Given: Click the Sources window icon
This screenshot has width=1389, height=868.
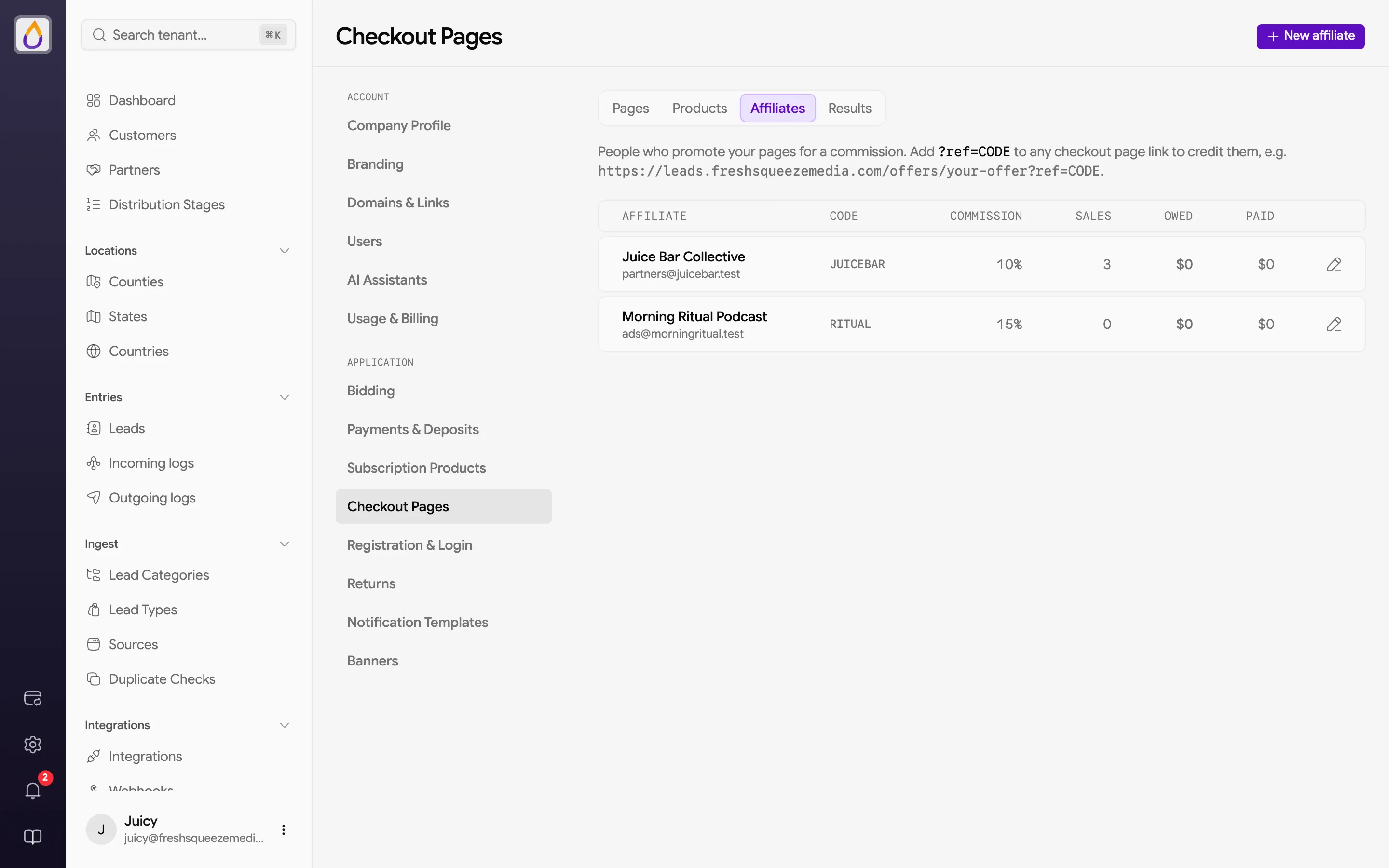Looking at the screenshot, I should 94,644.
